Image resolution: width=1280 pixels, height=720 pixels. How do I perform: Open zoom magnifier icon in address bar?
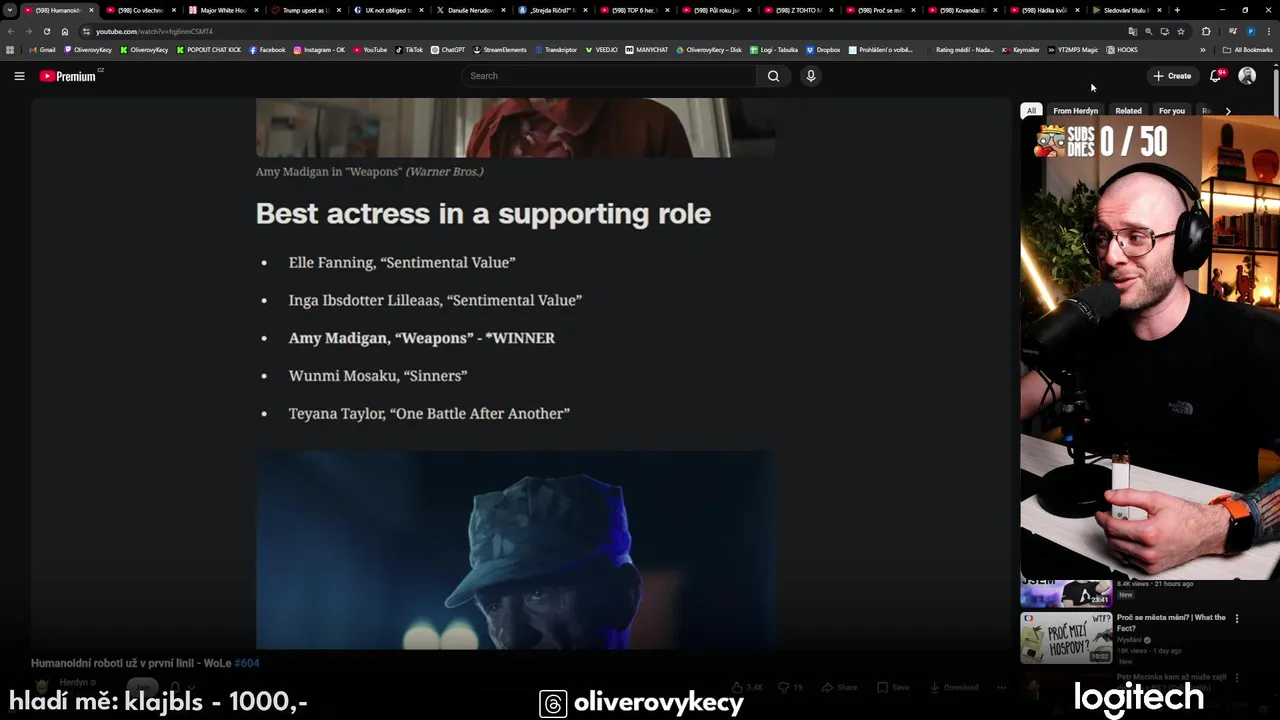(1149, 31)
